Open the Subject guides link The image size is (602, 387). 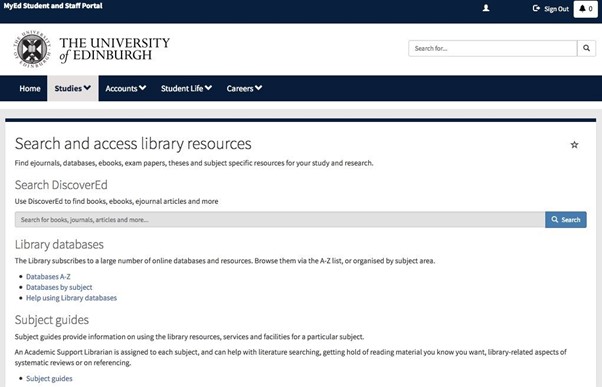pos(49,379)
